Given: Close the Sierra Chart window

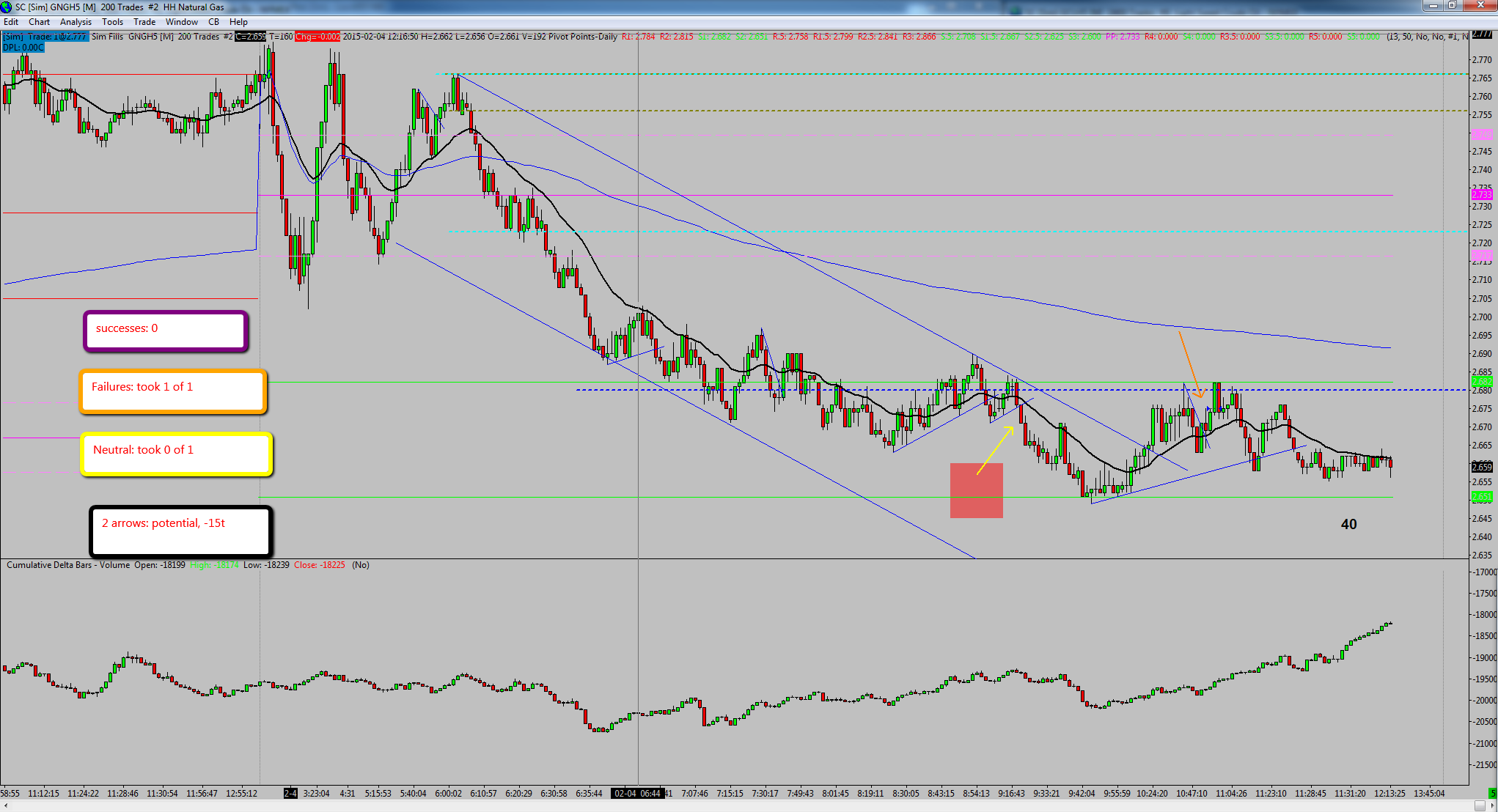Looking at the screenshot, I should pos(1478,6).
